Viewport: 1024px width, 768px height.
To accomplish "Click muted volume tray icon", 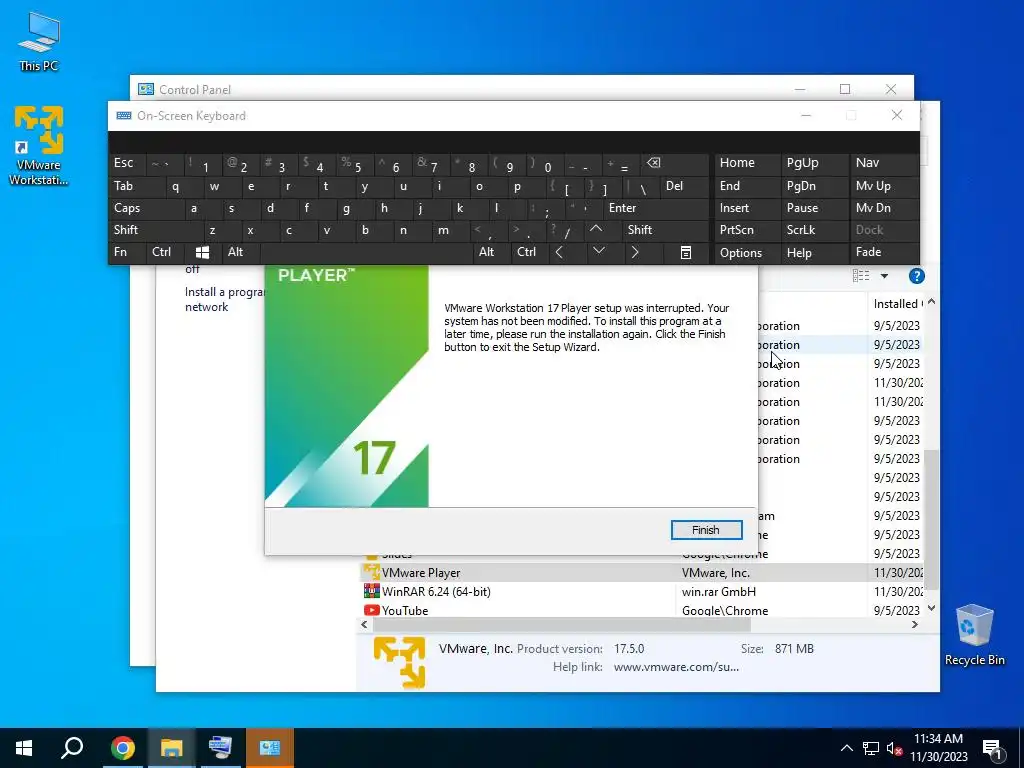I will click(895, 748).
